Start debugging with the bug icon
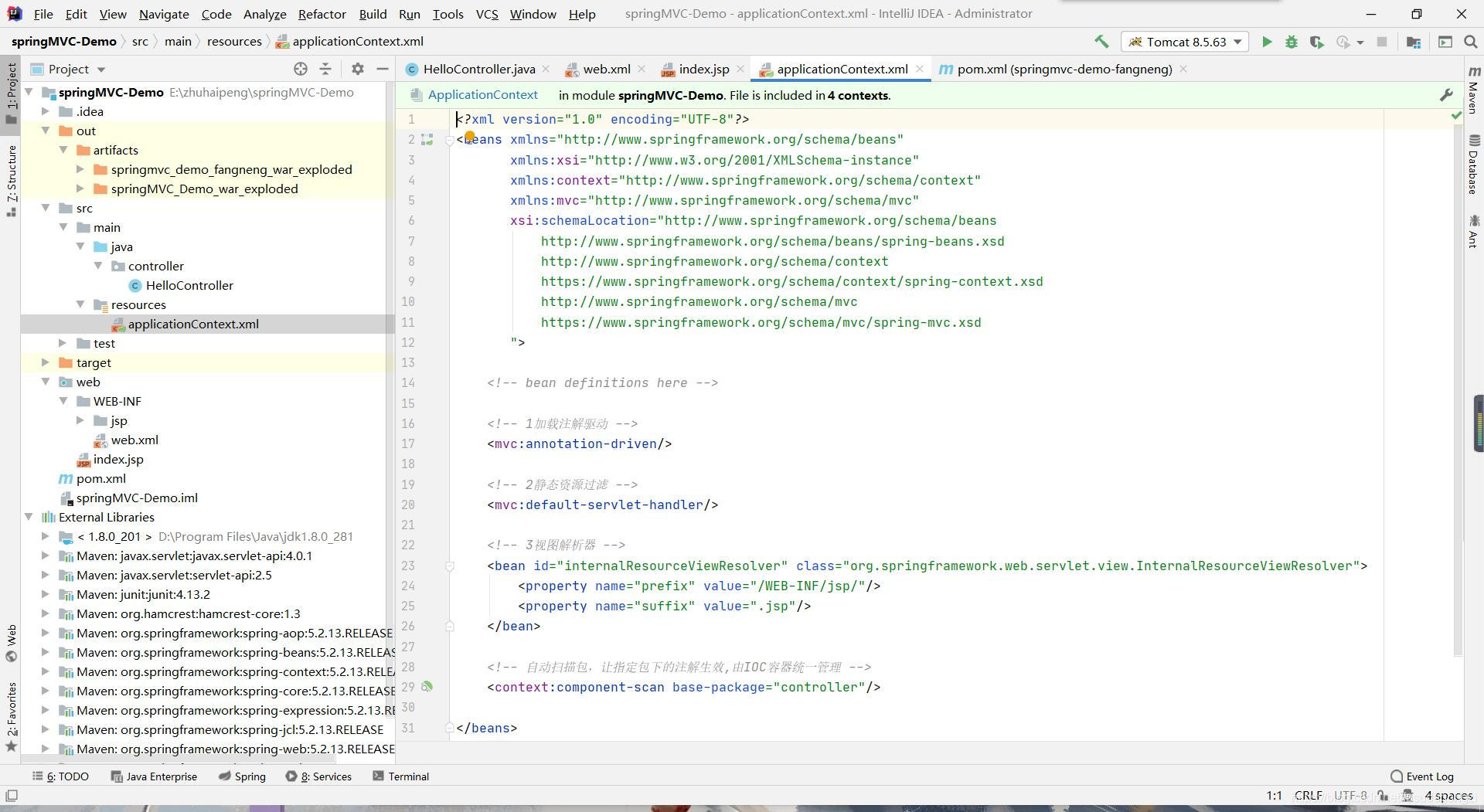The height and width of the screenshot is (812, 1484). click(1291, 42)
